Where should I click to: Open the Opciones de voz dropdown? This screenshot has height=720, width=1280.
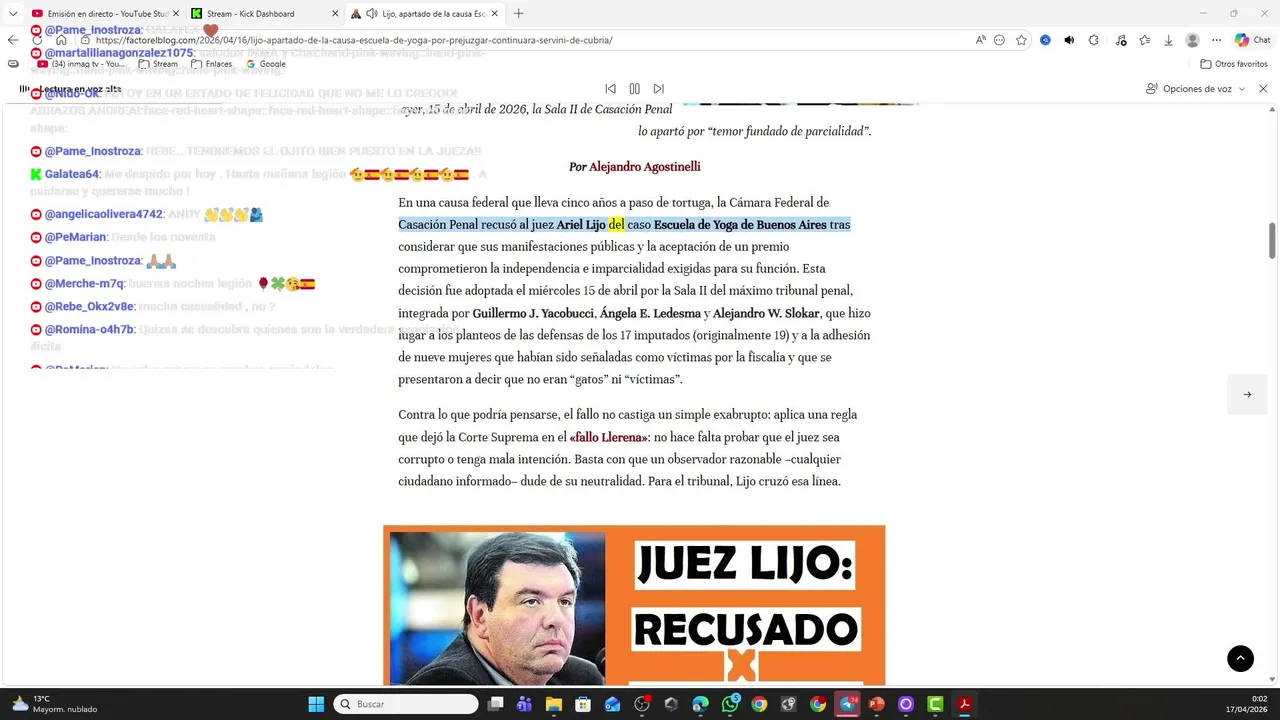[1195, 89]
